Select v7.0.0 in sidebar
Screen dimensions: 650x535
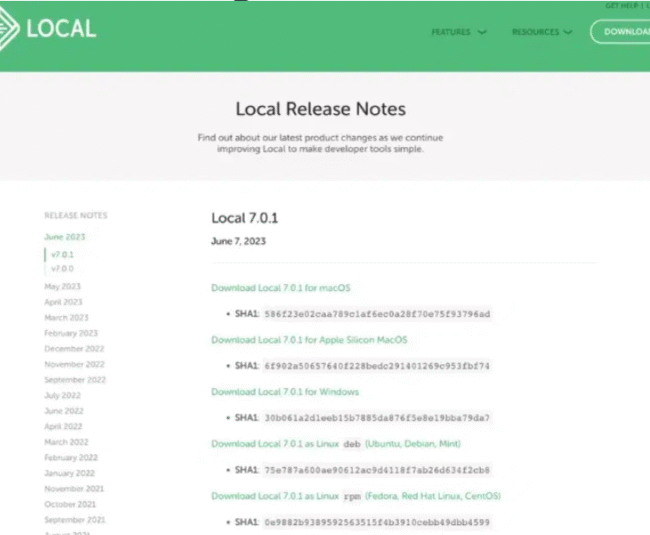pyautogui.click(x=62, y=269)
